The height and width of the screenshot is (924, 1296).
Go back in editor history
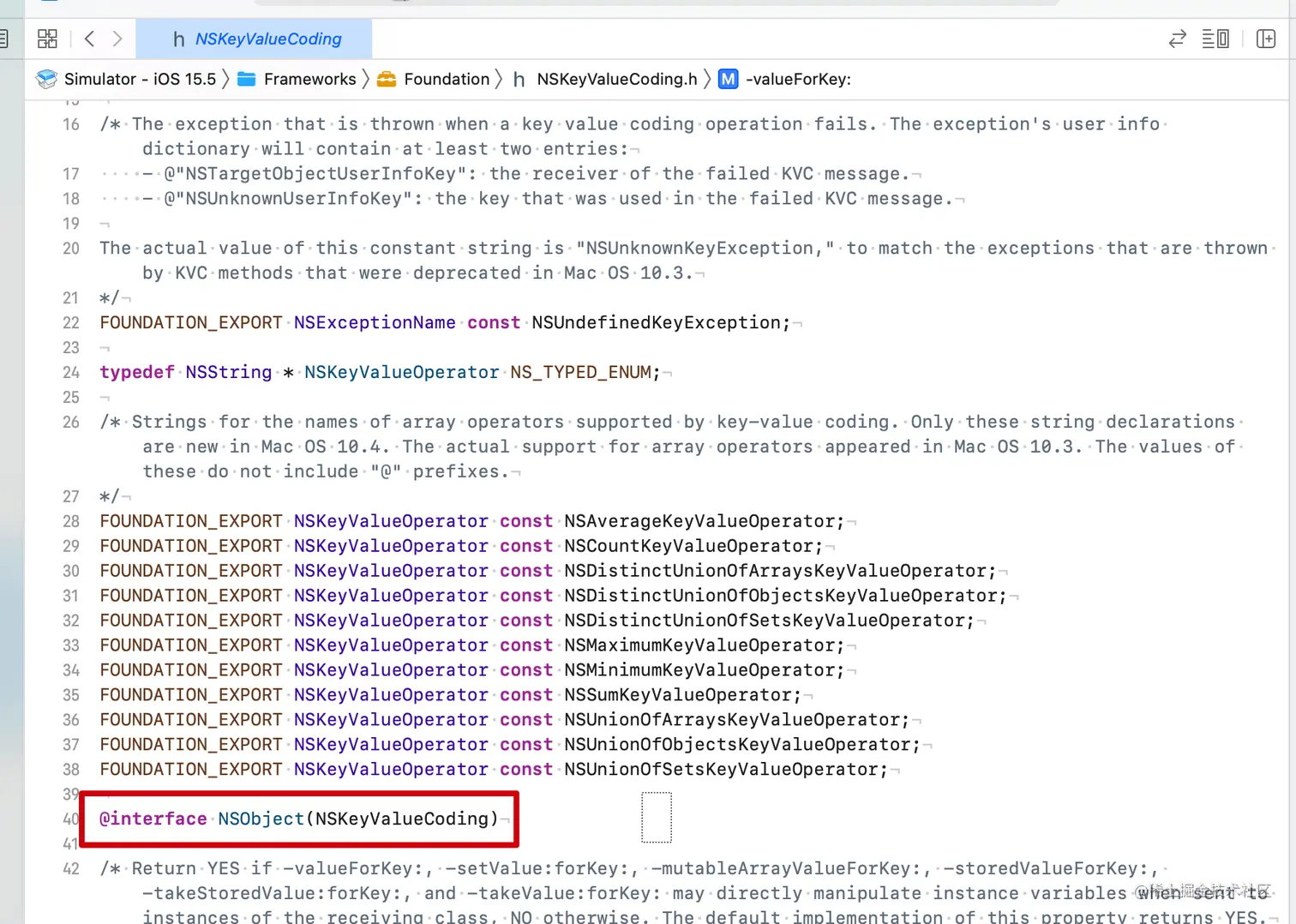tap(89, 39)
